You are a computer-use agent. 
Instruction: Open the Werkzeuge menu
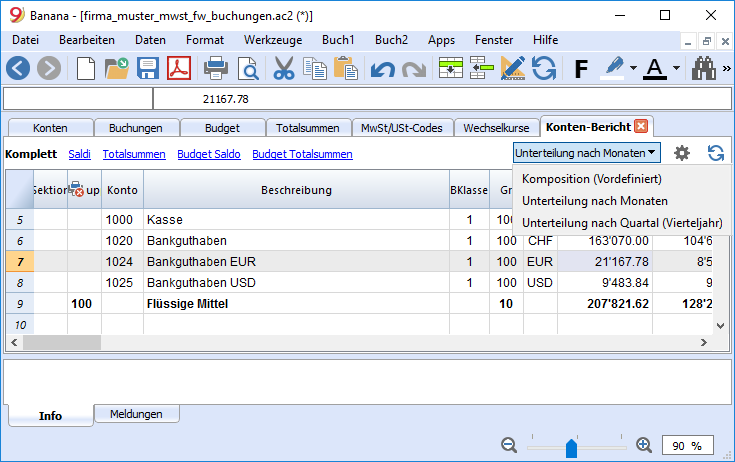tap(273, 40)
